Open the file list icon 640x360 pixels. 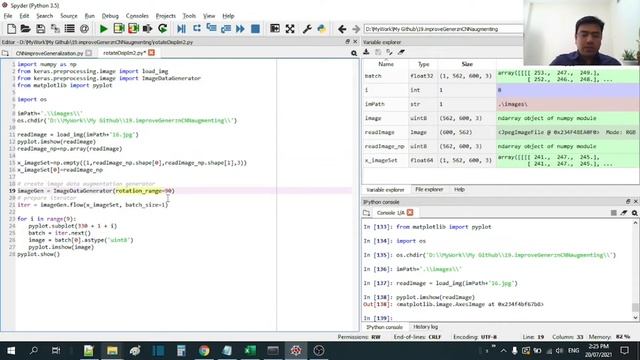(x=70, y=29)
